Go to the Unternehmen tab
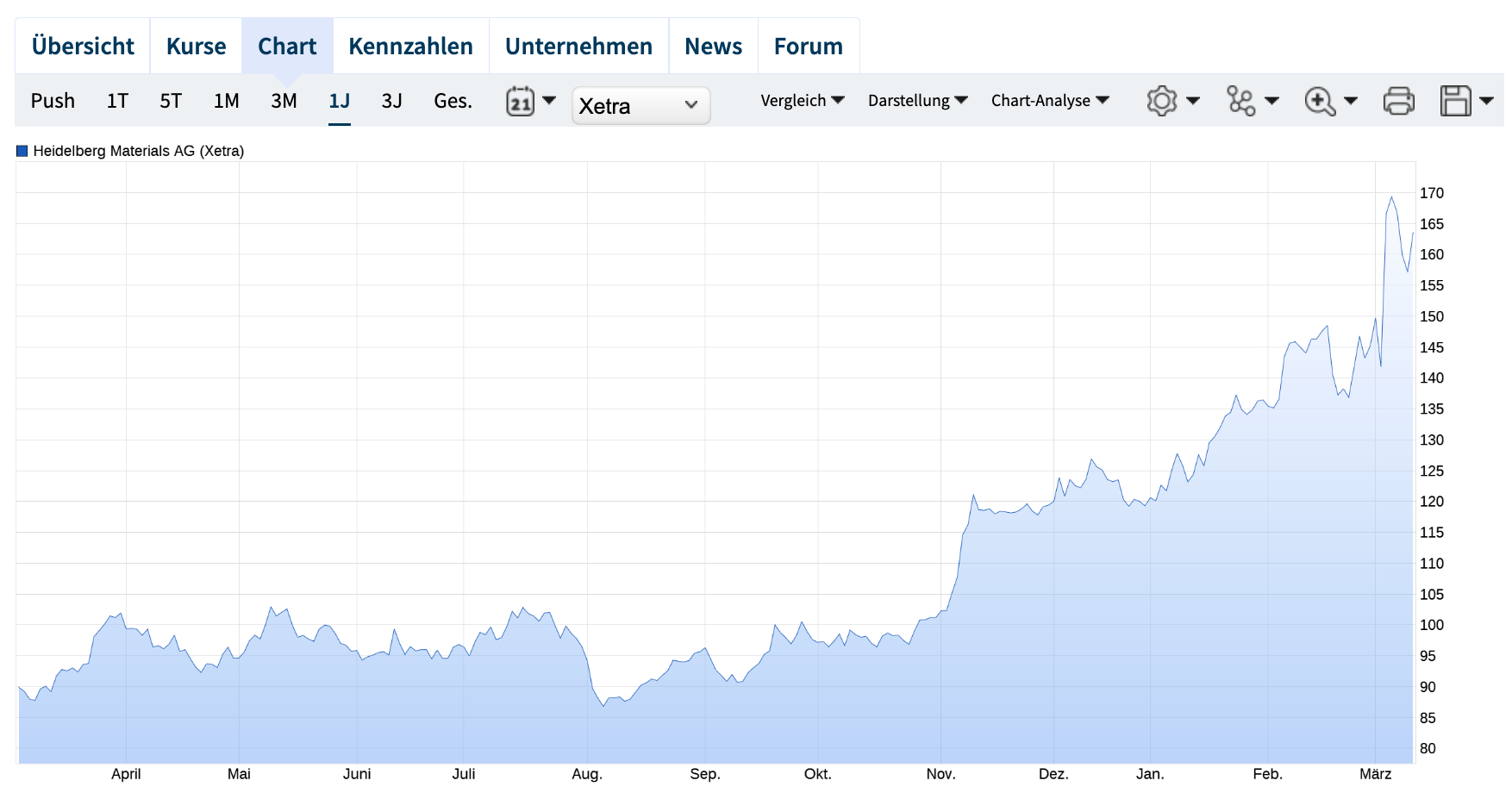The height and width of the screenshot is (793, 1512). 578,47
